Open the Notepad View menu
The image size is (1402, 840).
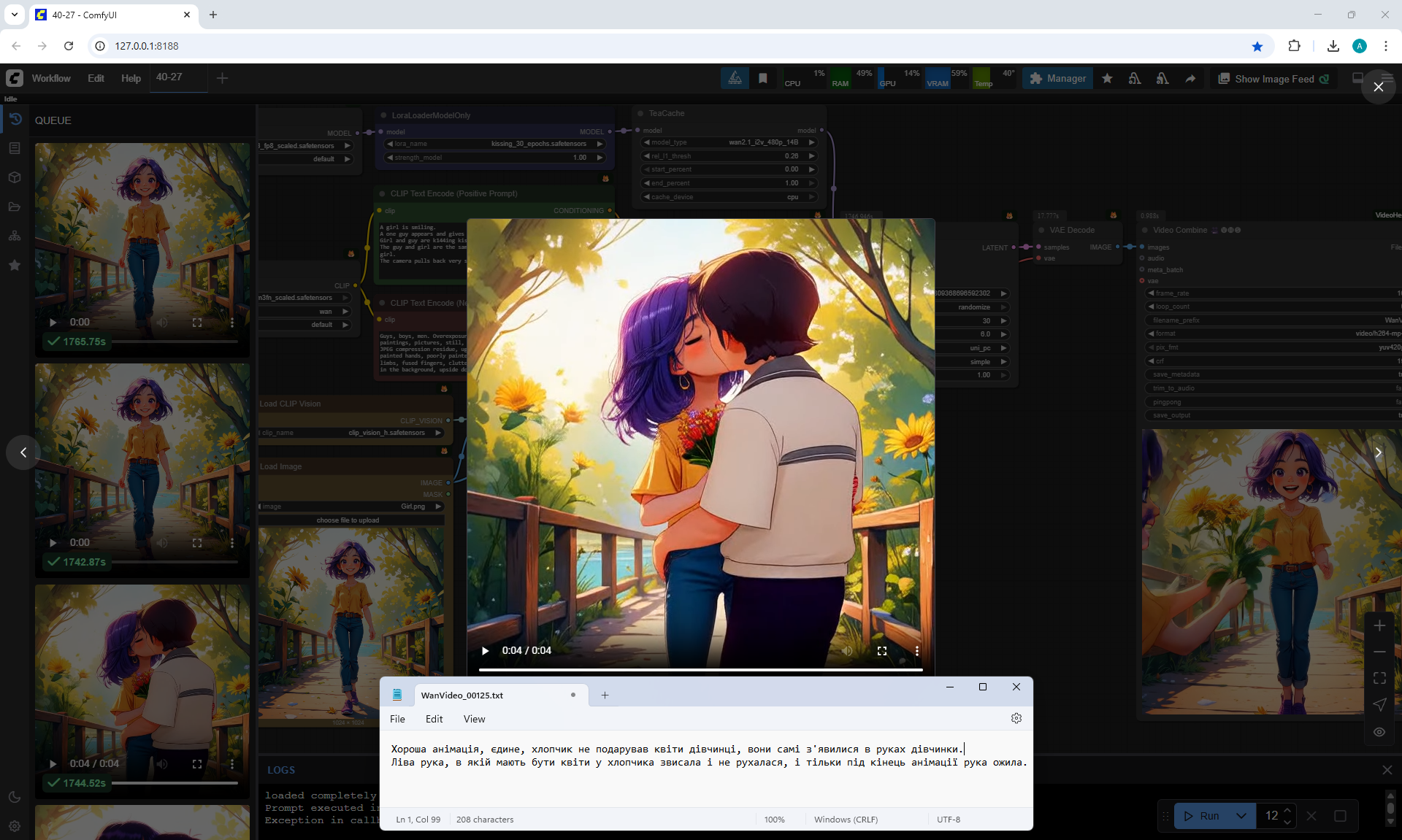click(x=474, y=719)
